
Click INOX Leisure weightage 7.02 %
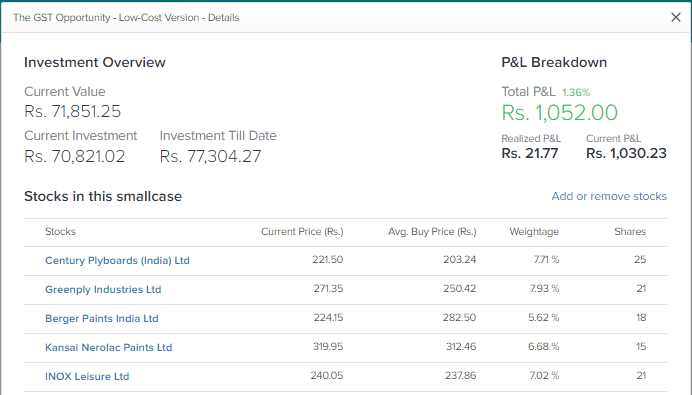[545, 376]
